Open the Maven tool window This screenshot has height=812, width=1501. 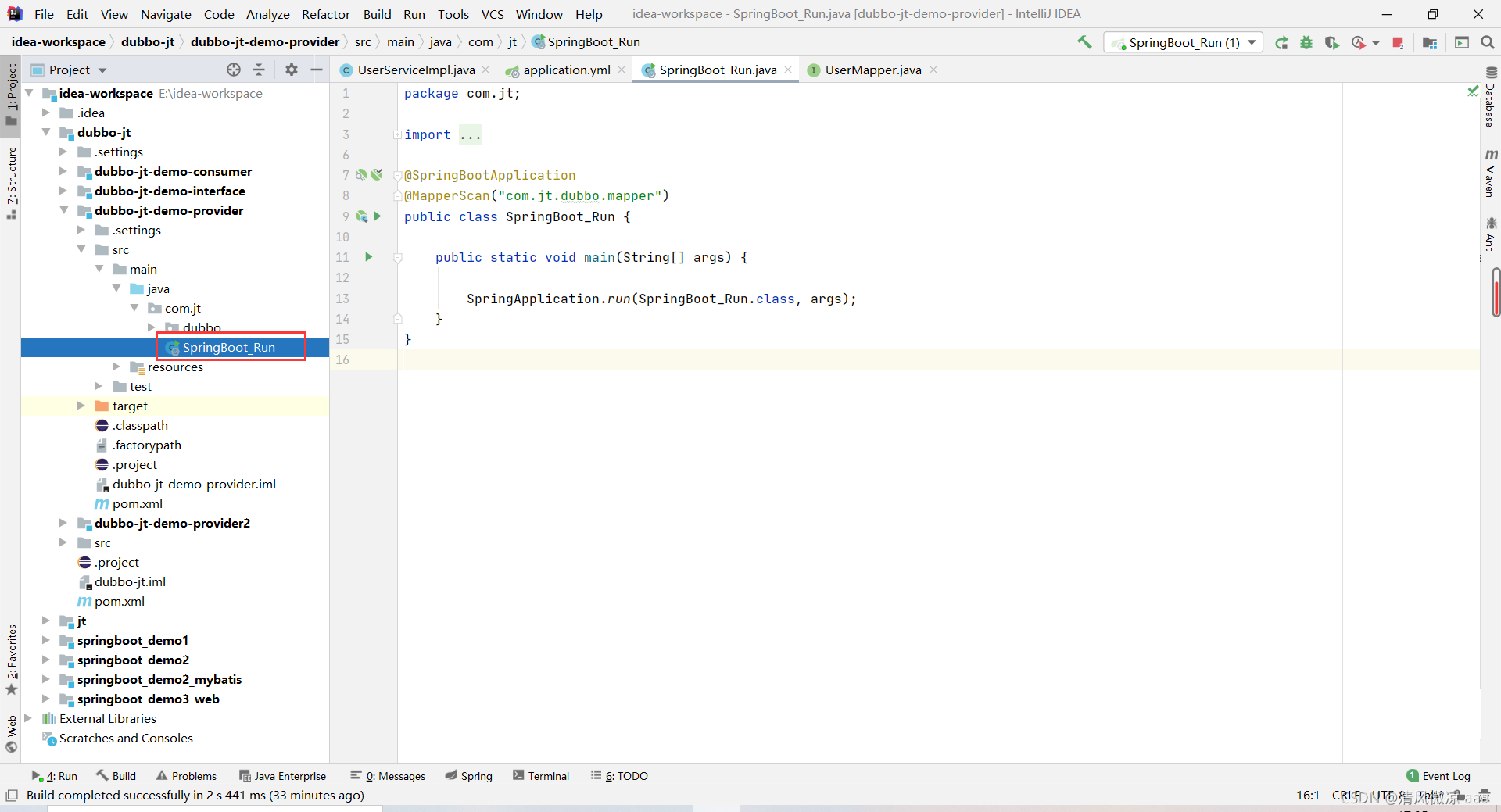[x=1491, y=173]
